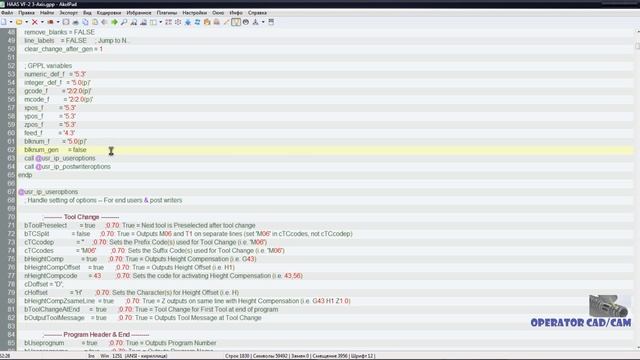Click 'call @usr_ip_useroptions' line
Viewport: 640px width, 360px height.
tap(60, 158)
